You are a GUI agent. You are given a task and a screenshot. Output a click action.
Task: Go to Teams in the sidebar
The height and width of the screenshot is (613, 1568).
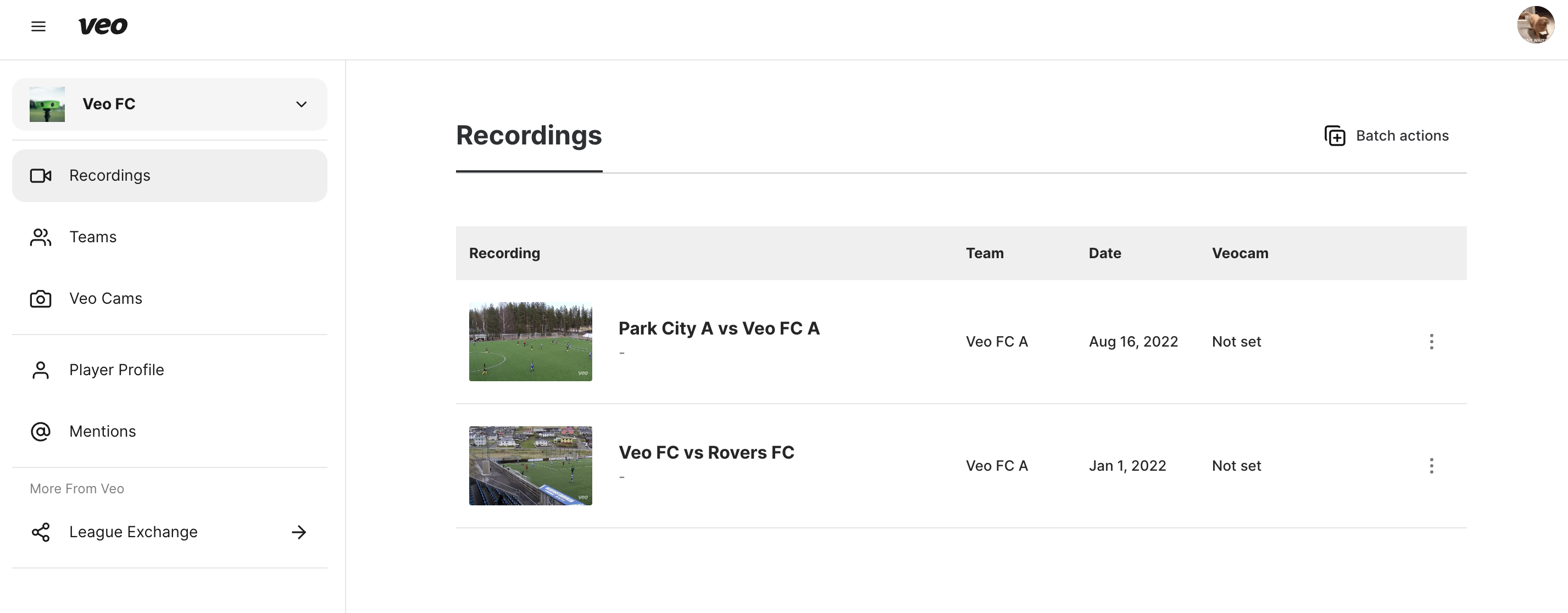(170, 237)
